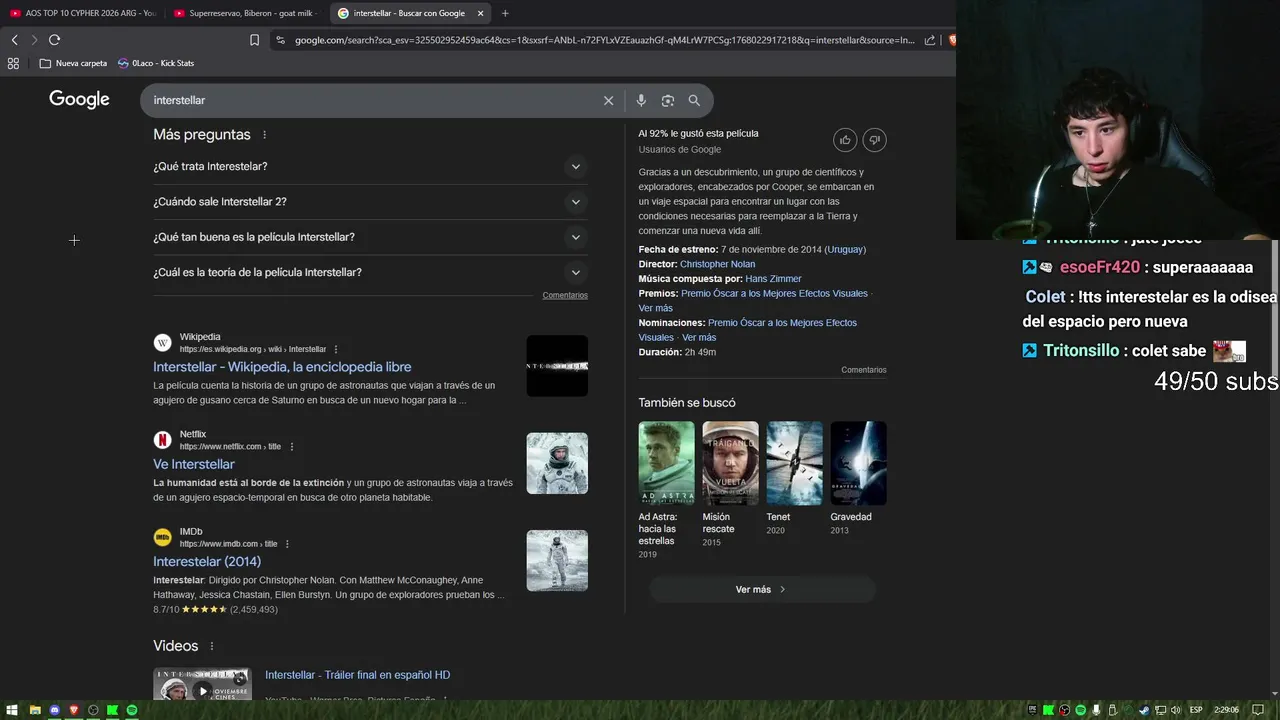Go to Google homepage via logo
1280x720 pixels.
click(79, 99)
